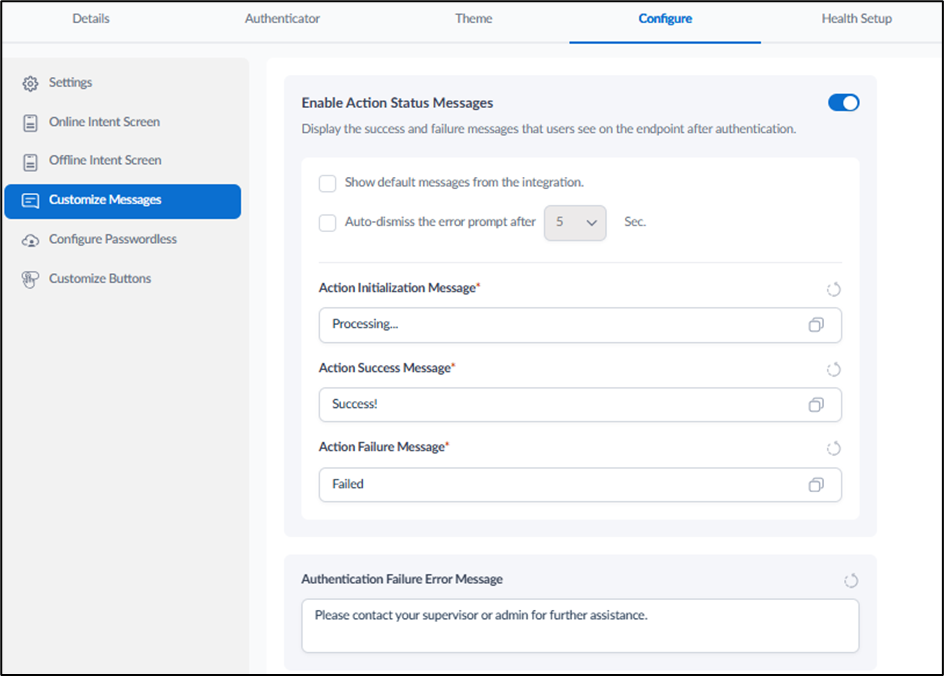Reset the Action Initialization Message
The image size is (944, 676).
coord(834,290)
